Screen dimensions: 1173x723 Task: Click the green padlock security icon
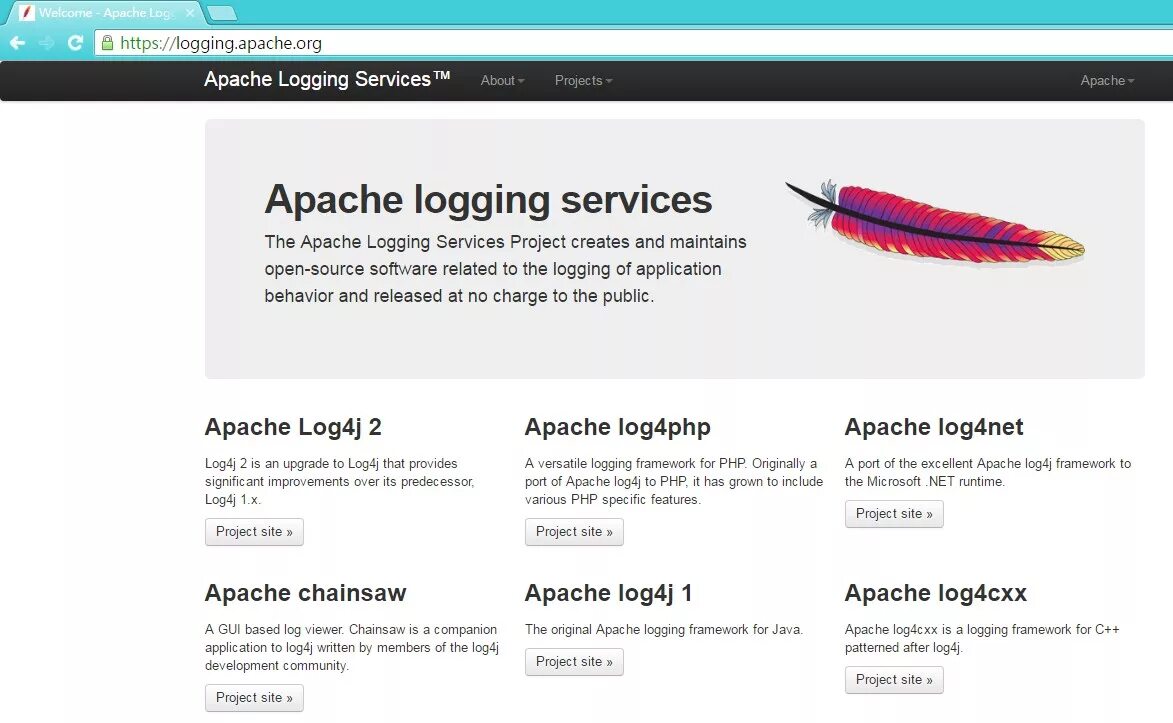(x=107, y=43)
